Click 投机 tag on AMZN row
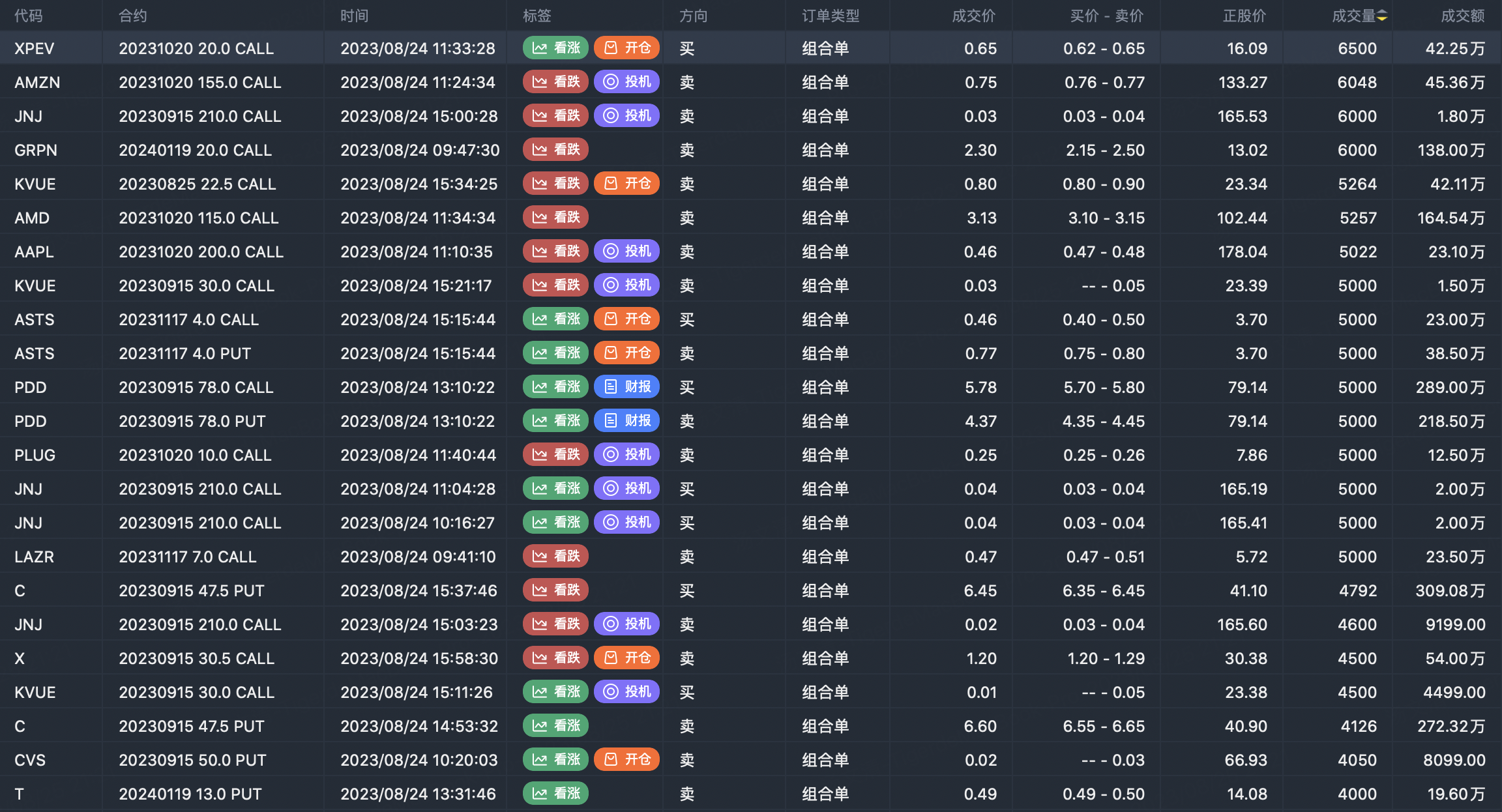Screen dimensions: 1502x812 point(627,82)
